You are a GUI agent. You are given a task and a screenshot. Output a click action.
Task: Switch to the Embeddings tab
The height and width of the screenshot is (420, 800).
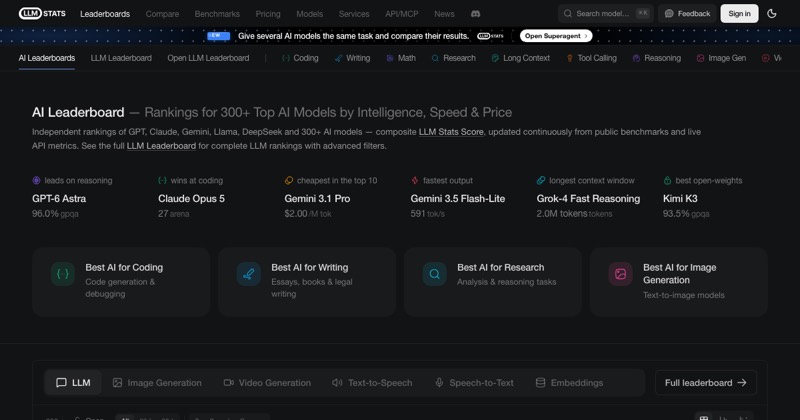pos(569,383)
